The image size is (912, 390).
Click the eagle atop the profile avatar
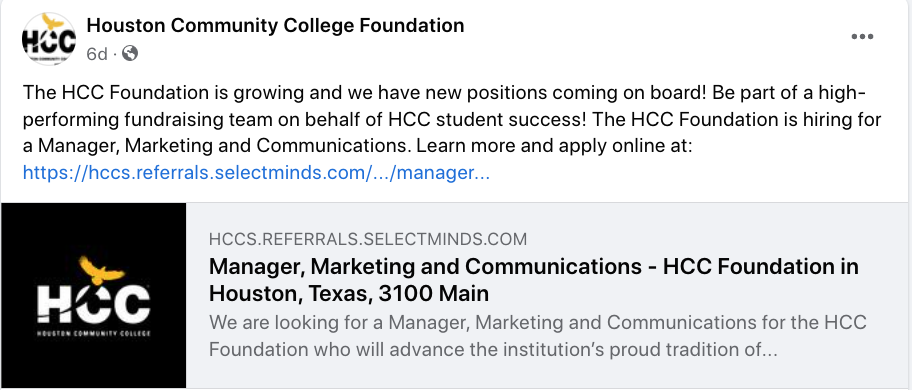coord(53,22)
